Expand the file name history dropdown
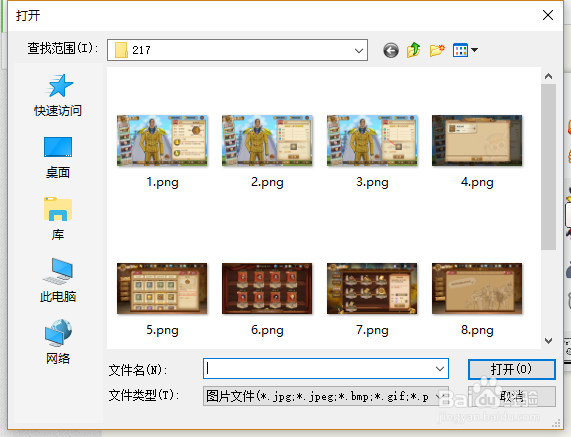Screen dimensions: 571x437 (440, 369)
